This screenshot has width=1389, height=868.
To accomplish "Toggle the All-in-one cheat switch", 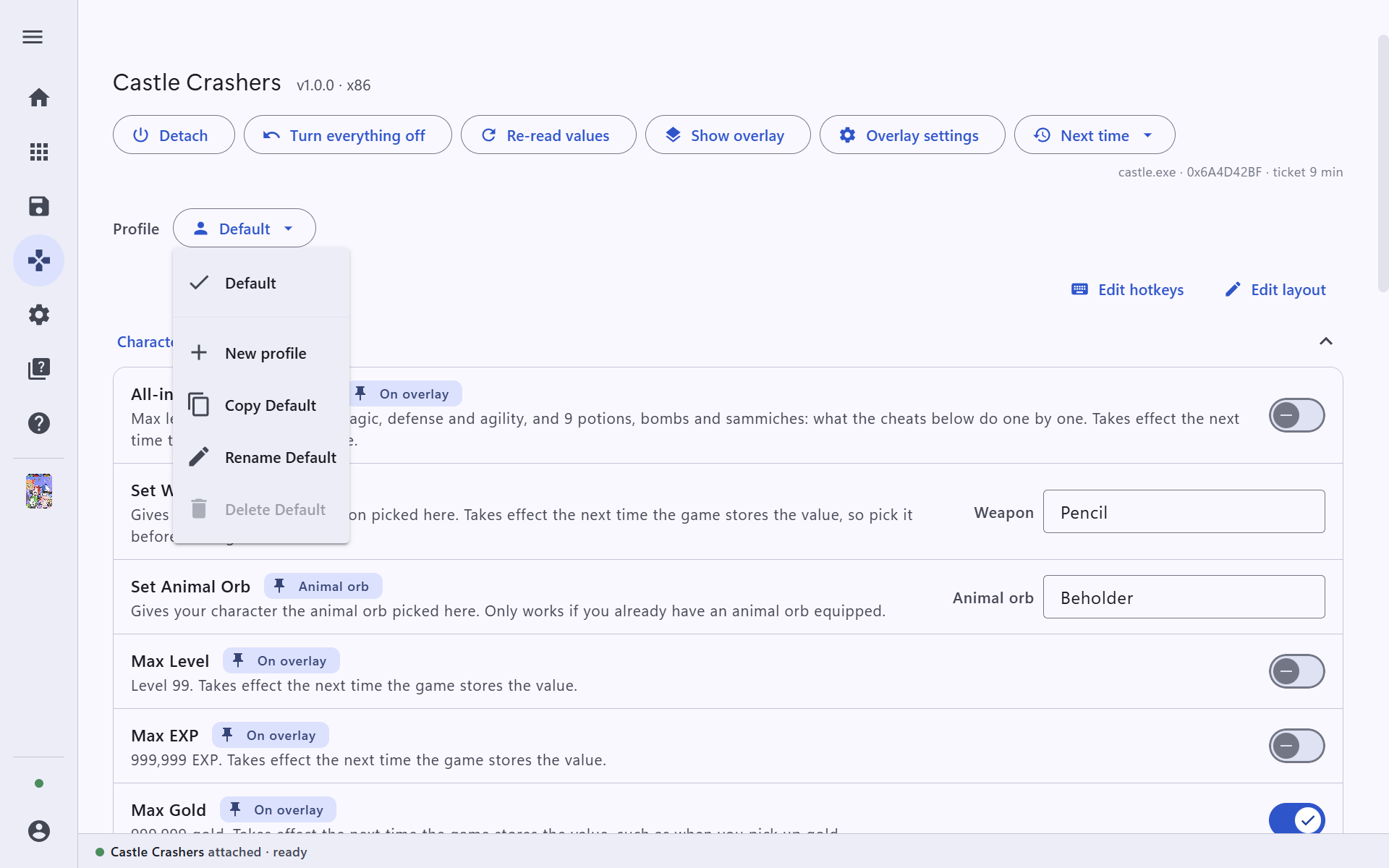I will click(1297, 415).
